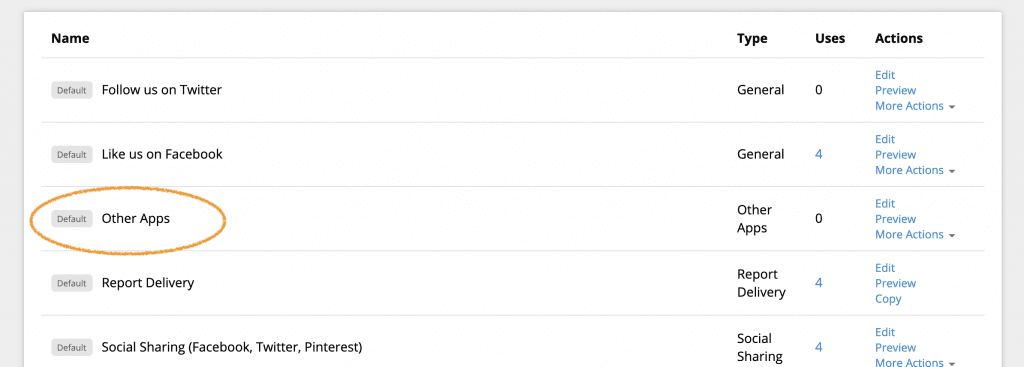Open the uses count for Like us on Facebook
1024x367 pixels.
(x=818, y=155)
